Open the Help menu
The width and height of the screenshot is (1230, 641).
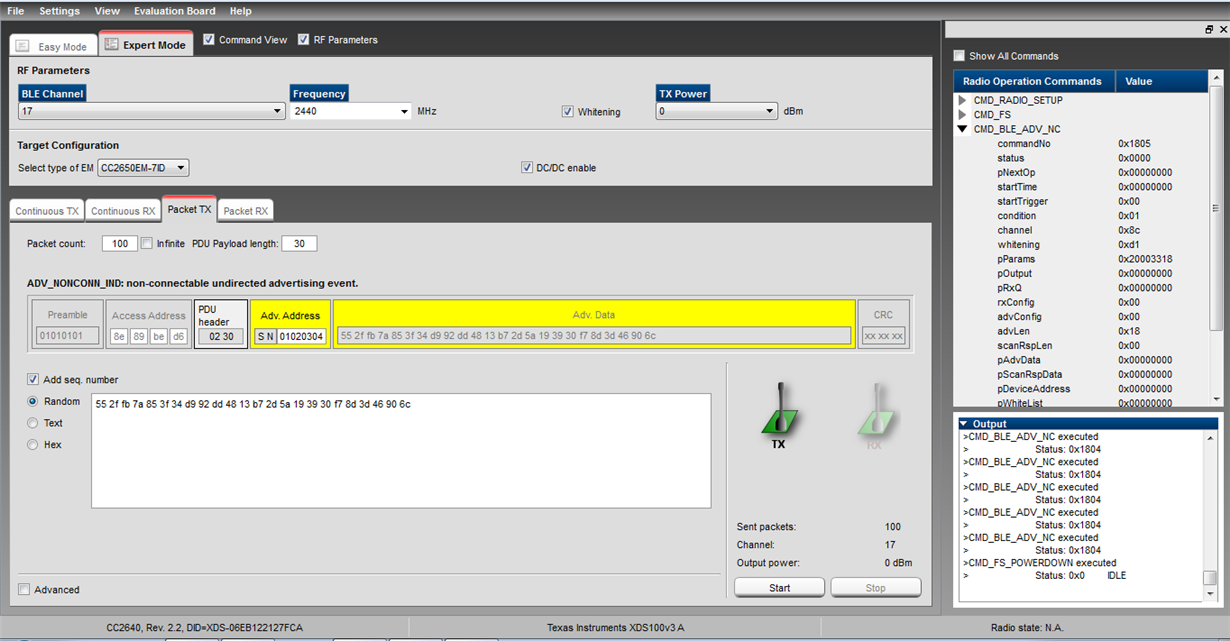coord(240,11)
